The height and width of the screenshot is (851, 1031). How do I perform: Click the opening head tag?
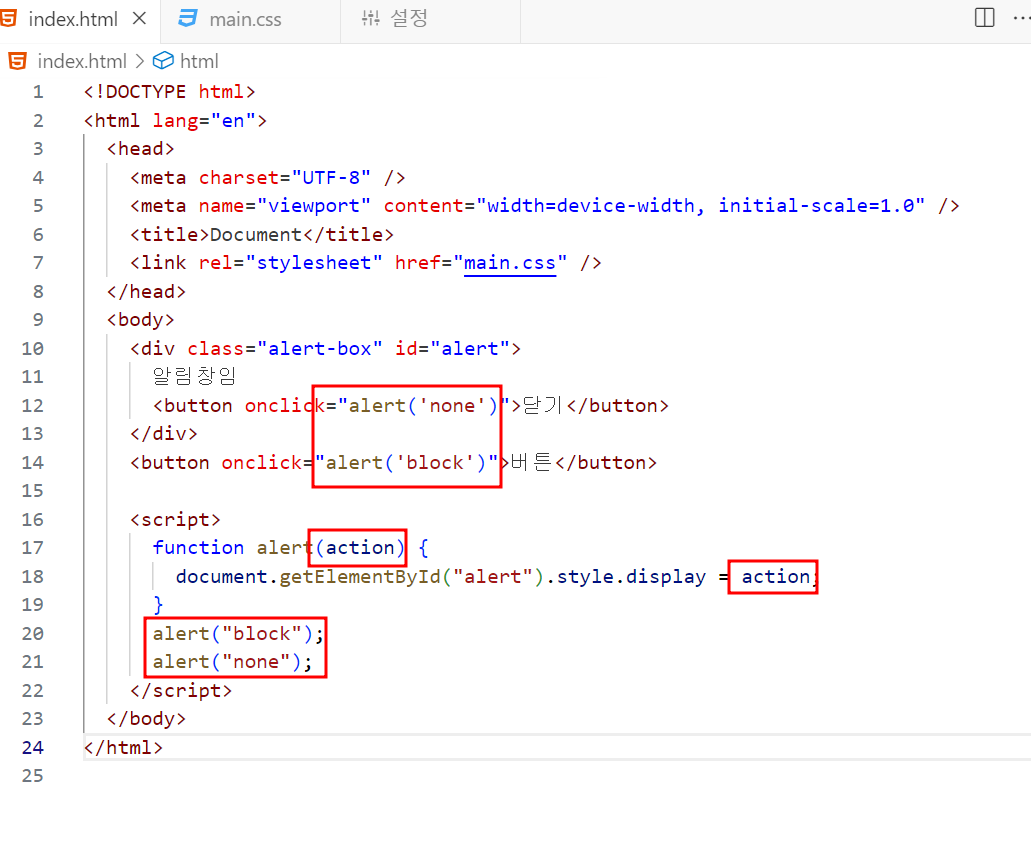pos(141,149)
